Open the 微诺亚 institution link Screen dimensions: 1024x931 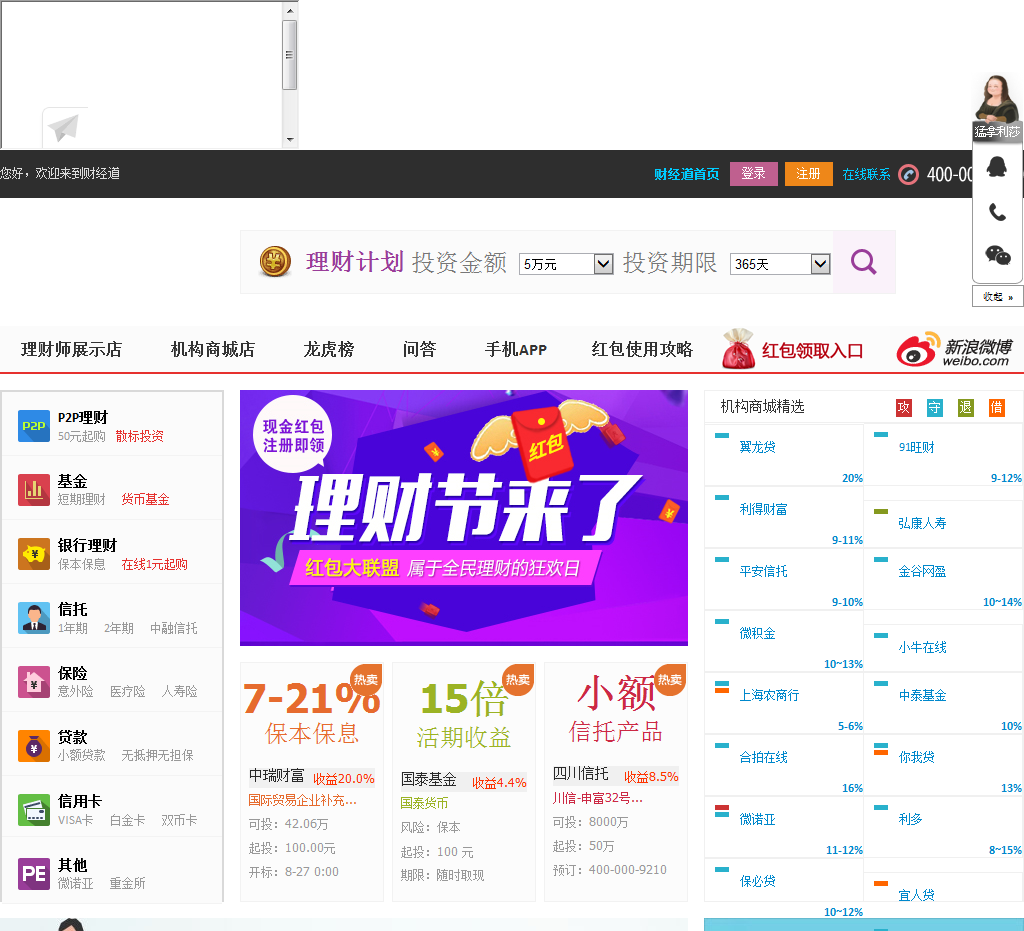point(758,819)
